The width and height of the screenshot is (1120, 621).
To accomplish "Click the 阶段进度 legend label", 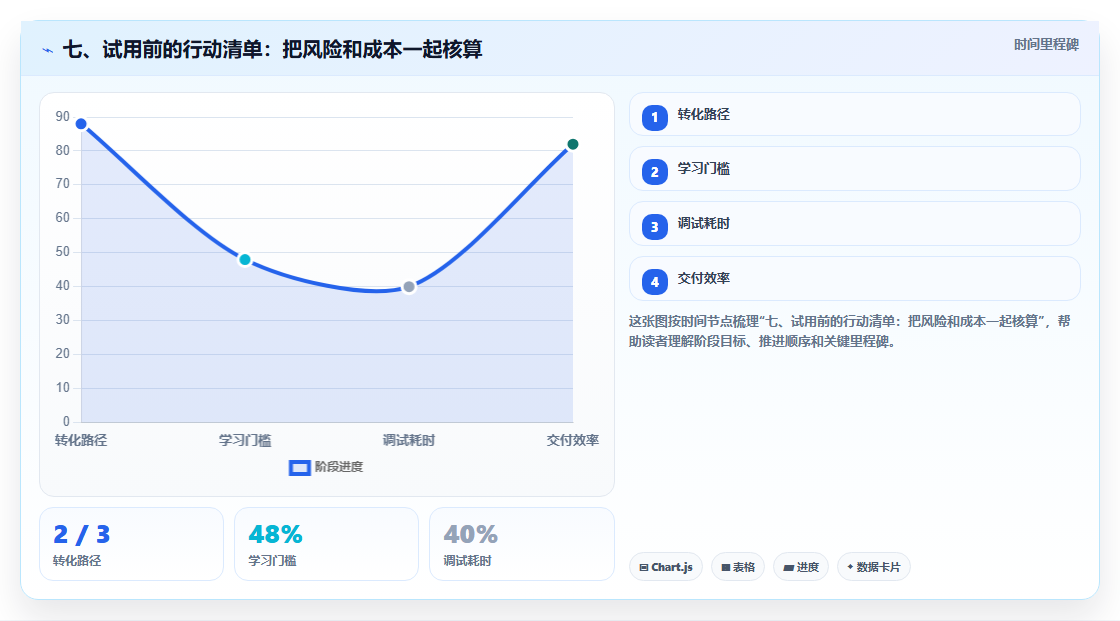I will point(339,467).
